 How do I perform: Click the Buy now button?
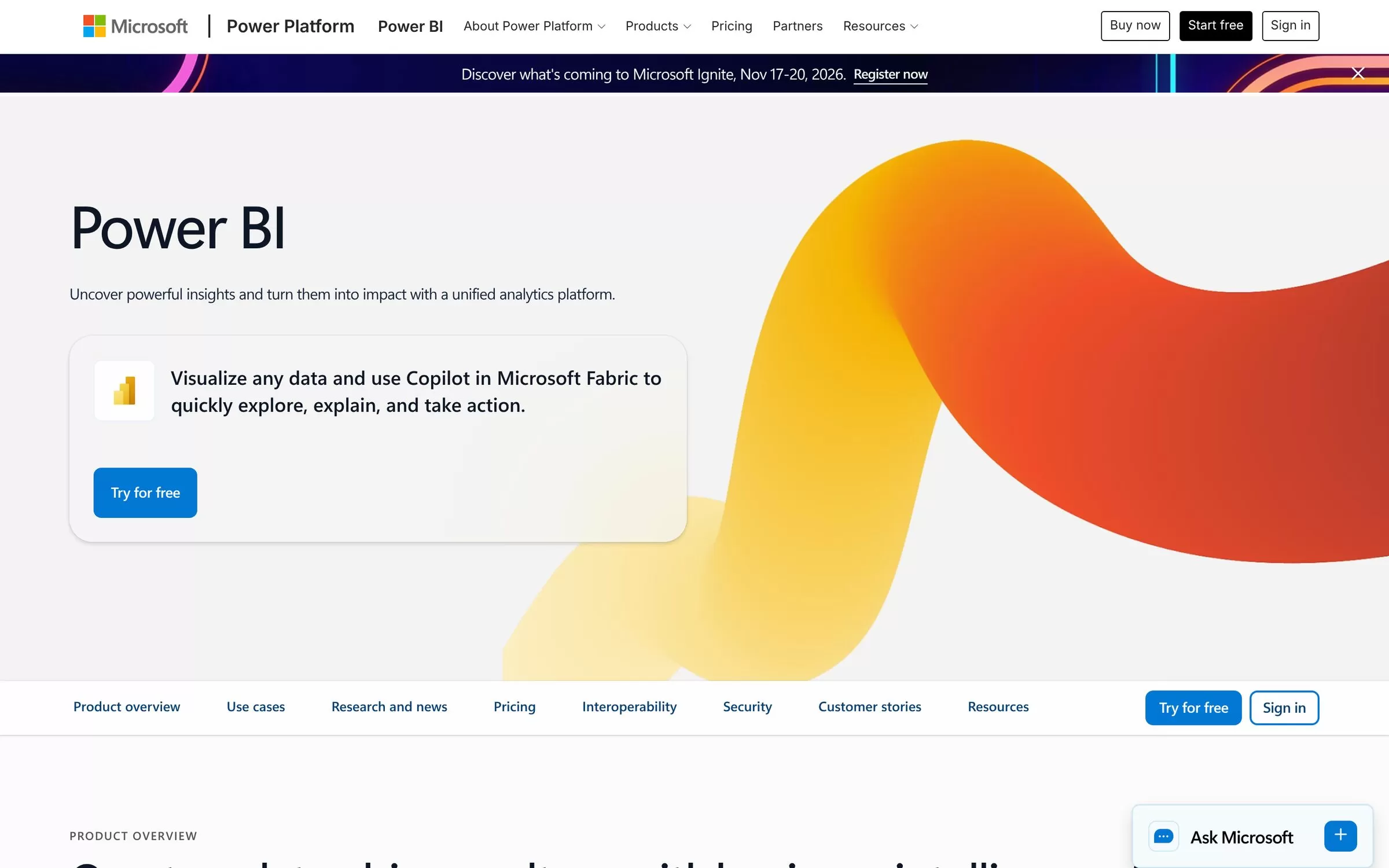1135,25
